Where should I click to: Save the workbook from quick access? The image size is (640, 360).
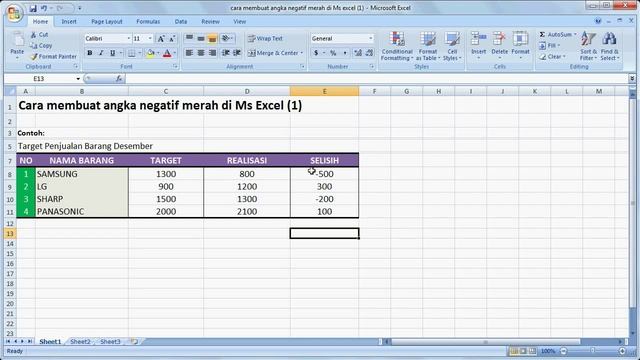click(x=33, y=8)
